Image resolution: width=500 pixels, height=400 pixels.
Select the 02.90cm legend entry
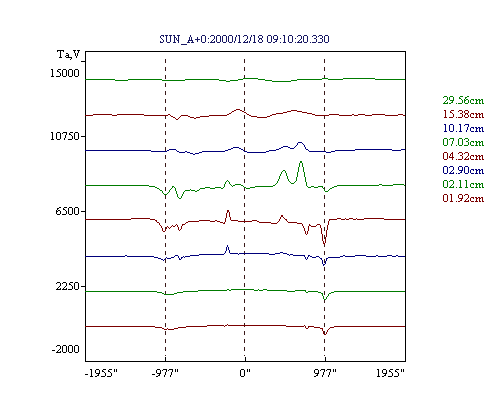tap(463, 170)
